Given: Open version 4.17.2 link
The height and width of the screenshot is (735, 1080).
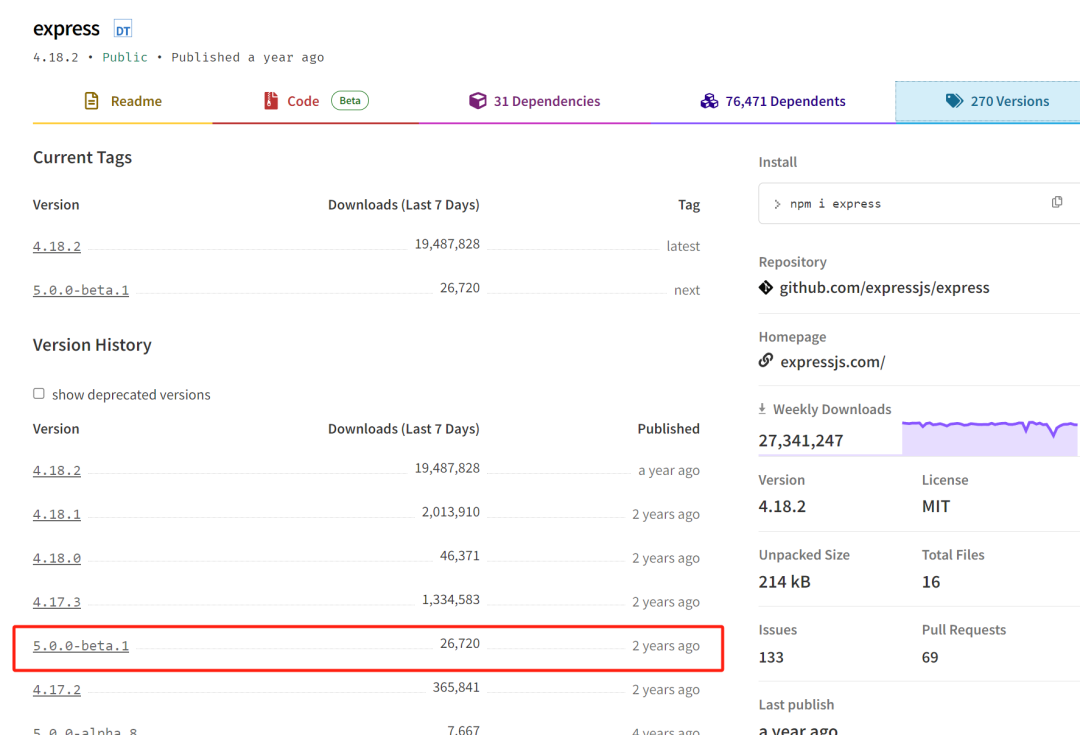Looking at the screenshot, I should tap(56, 690).
